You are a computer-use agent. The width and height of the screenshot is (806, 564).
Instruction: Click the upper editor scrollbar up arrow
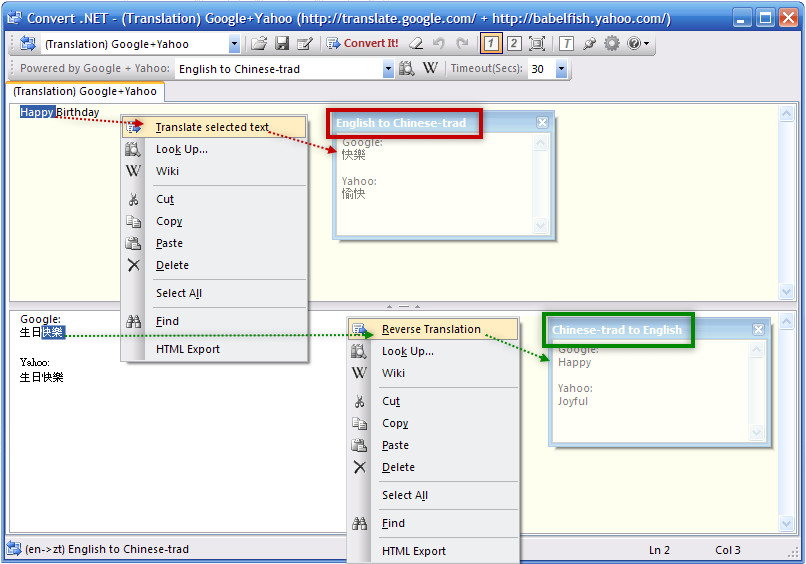(786, 114)
